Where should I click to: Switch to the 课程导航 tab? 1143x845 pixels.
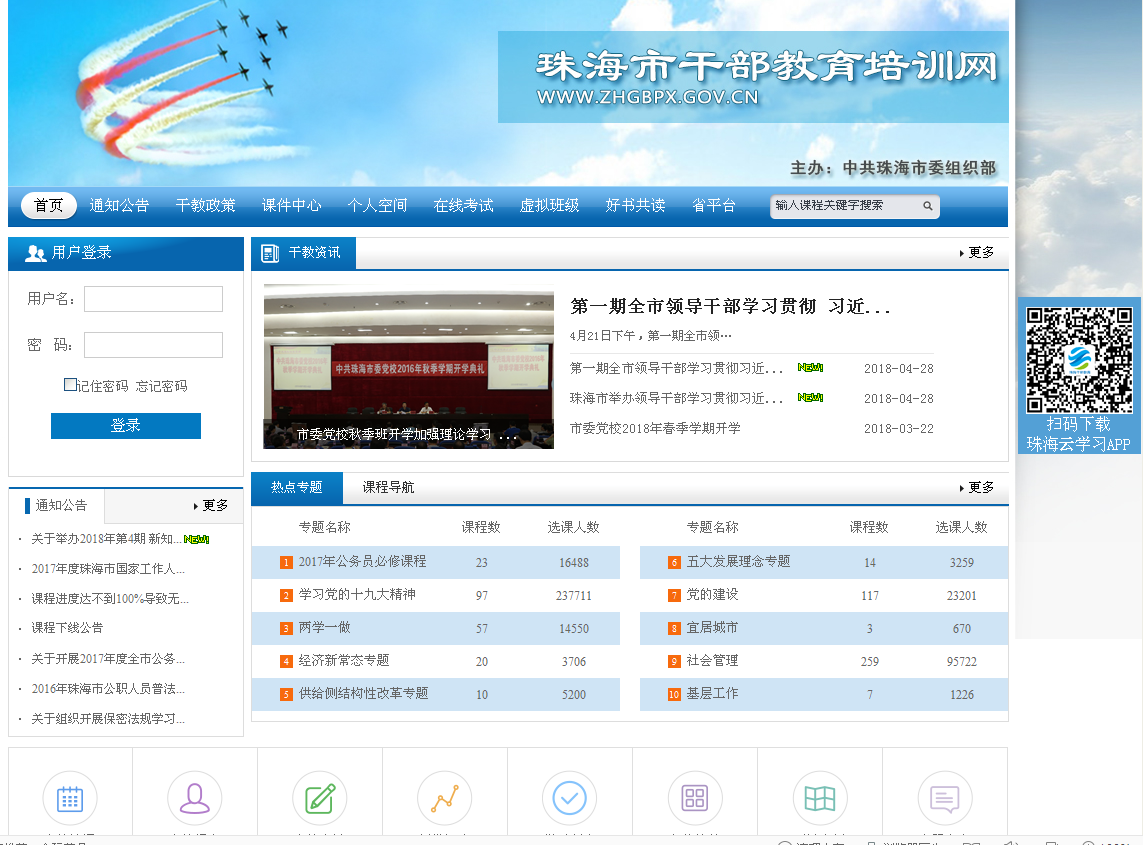coord(388,488)
